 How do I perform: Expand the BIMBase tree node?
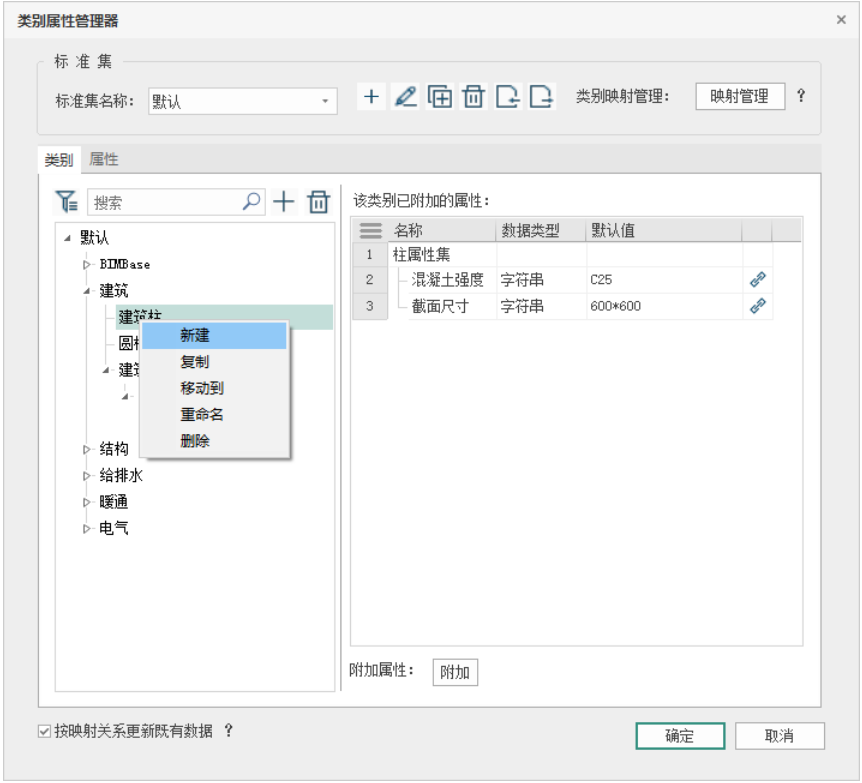[x=87, y=265]
